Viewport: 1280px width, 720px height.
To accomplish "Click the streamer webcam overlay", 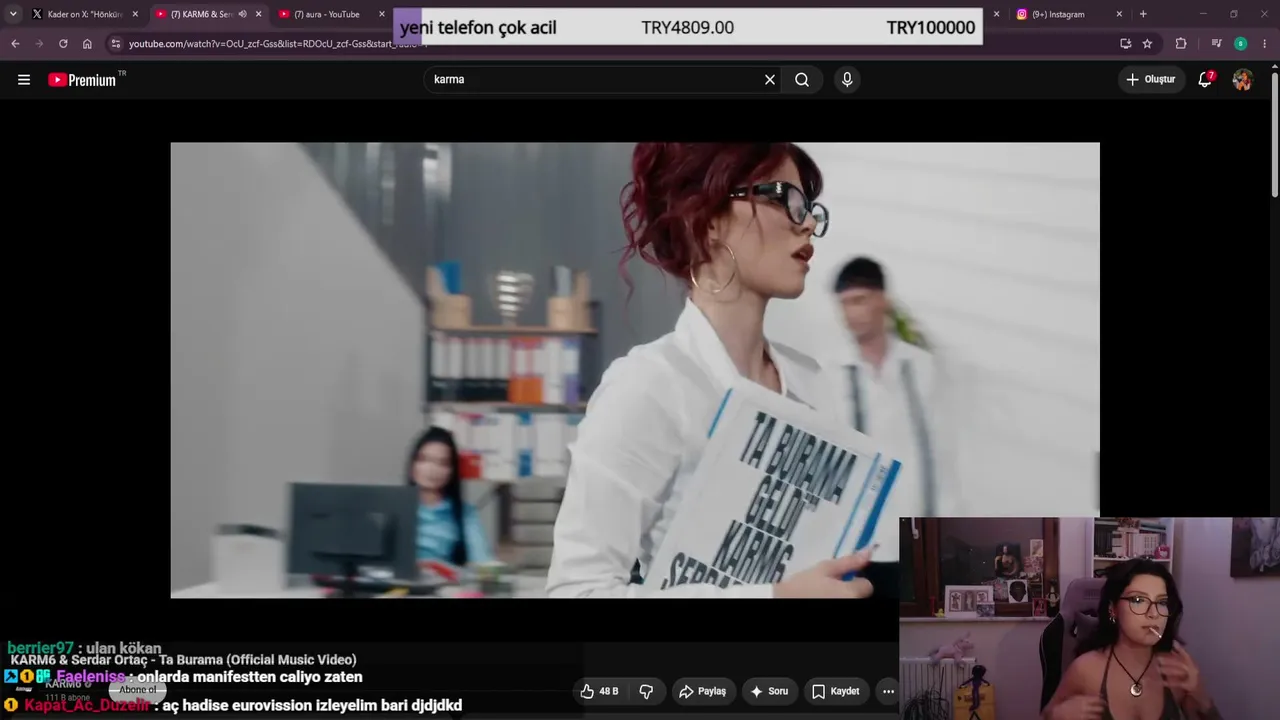I will [1089, 618].
